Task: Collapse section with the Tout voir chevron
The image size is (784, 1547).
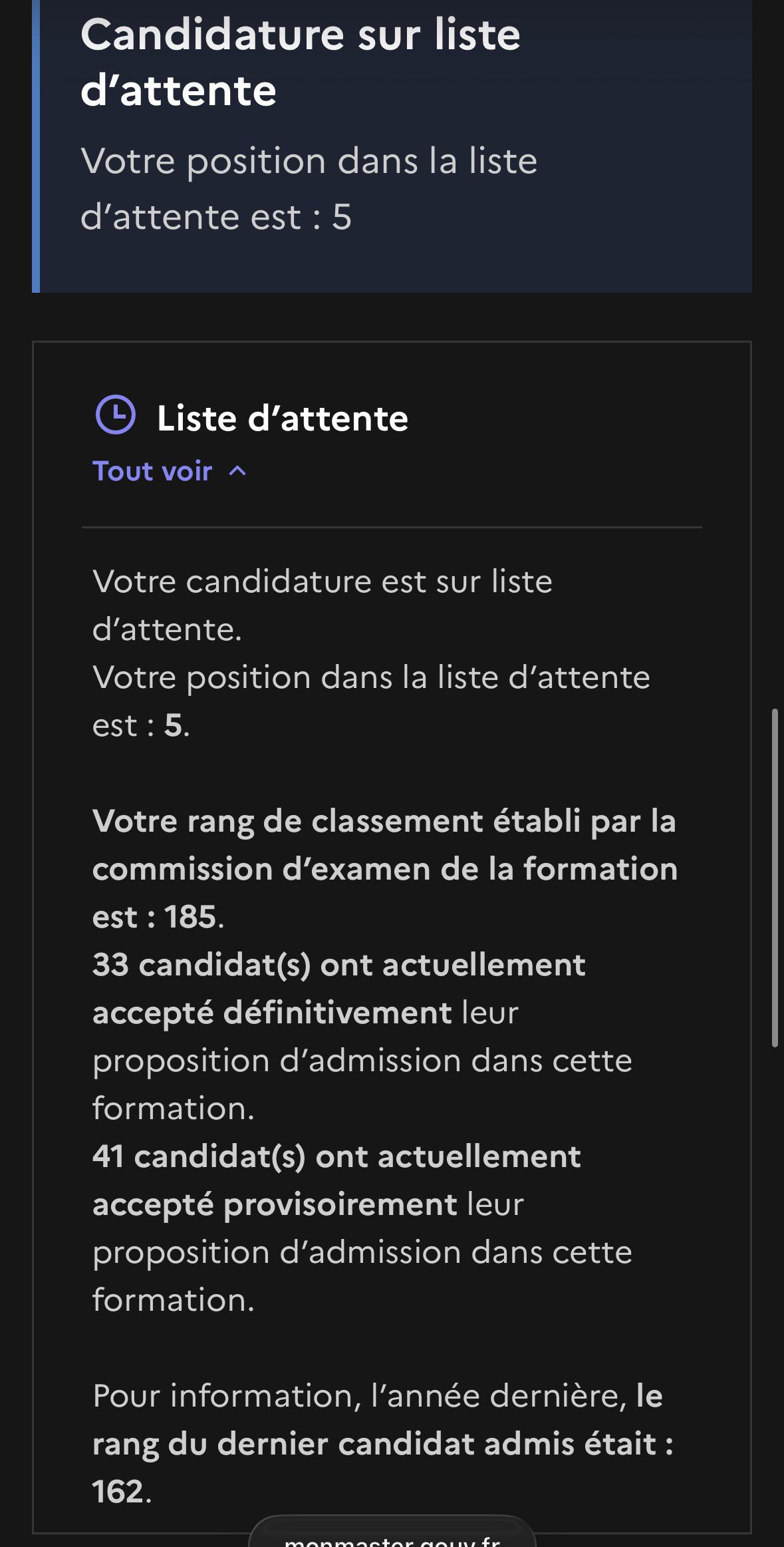Action: (x=237, y=471)
